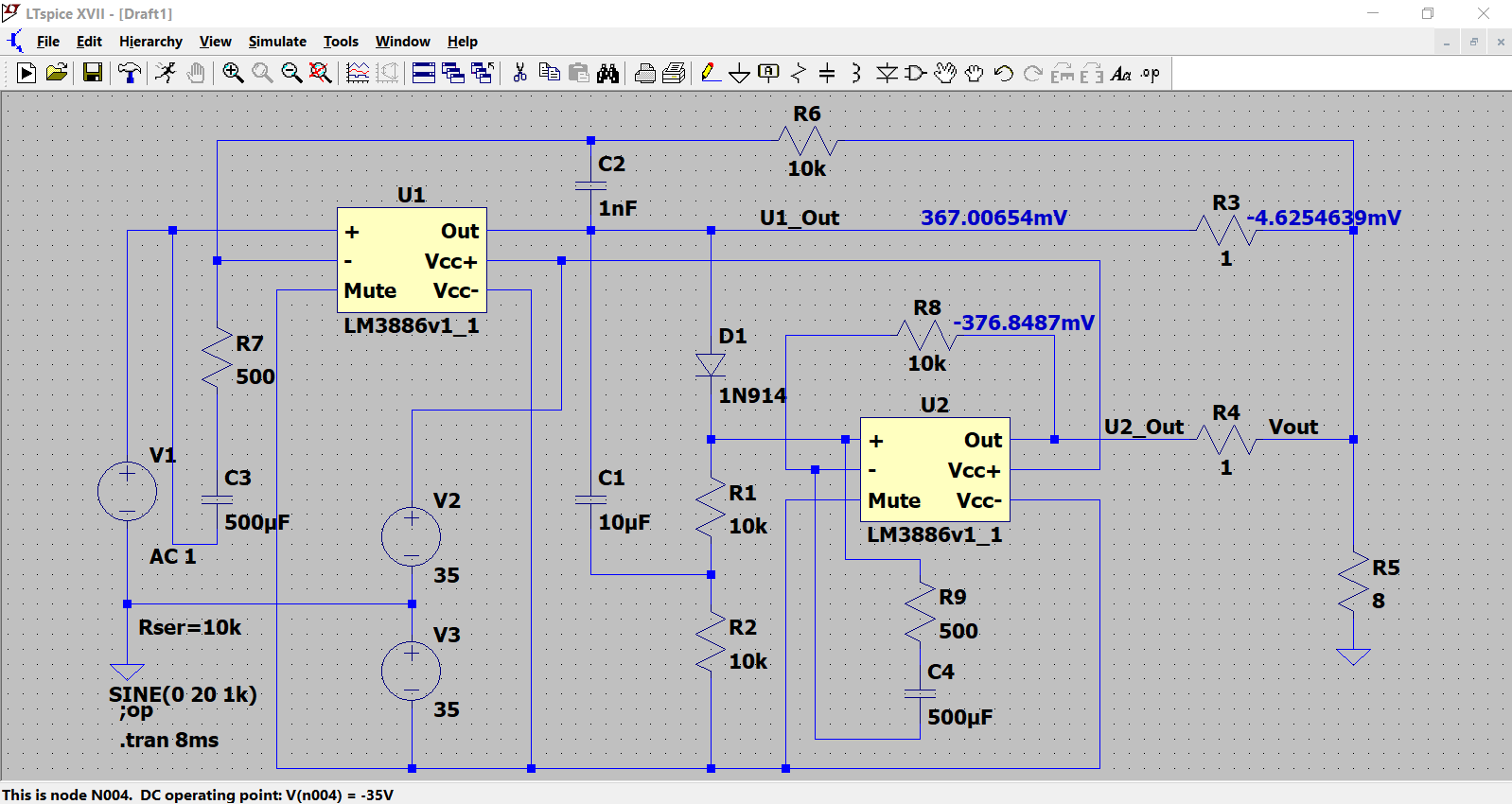Place a Resistor tool
1512x804 pixels.
(x=799, y=73)
